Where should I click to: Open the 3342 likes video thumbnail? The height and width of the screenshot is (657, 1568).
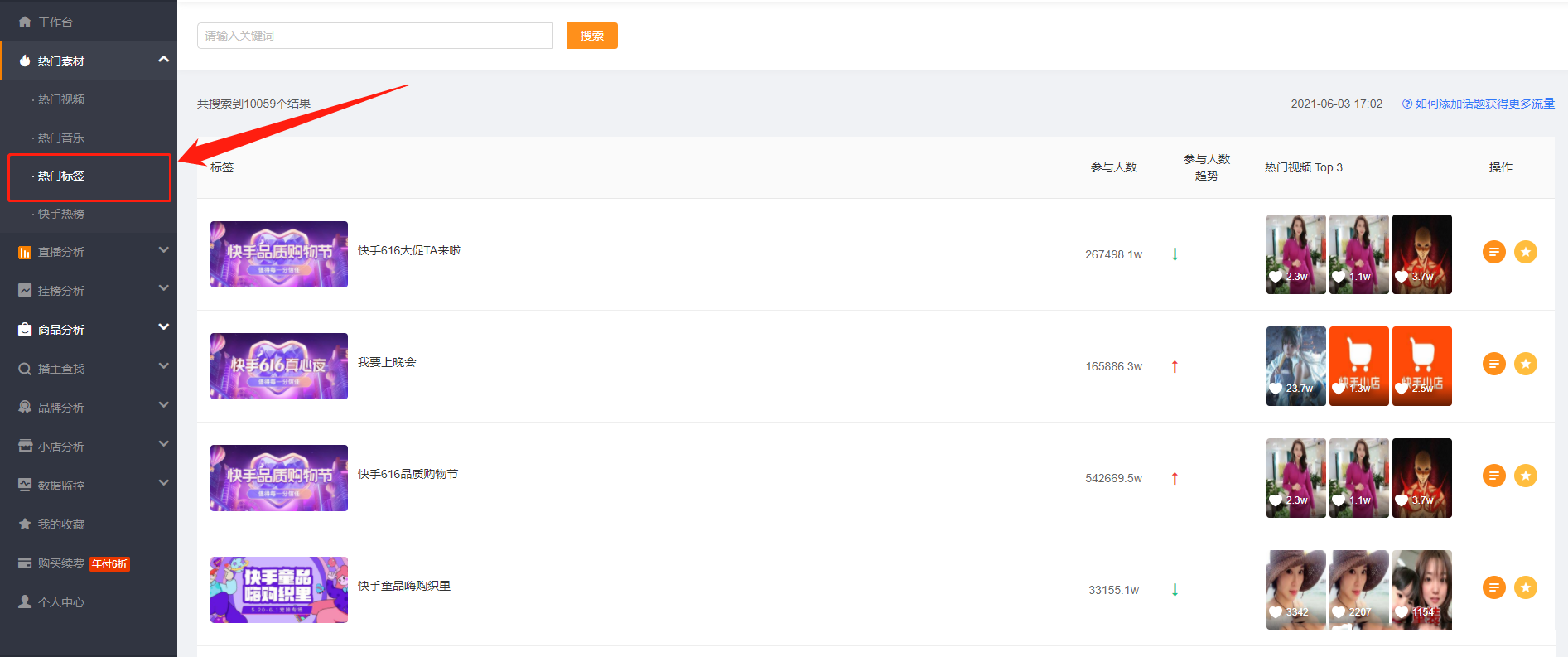1296,590
